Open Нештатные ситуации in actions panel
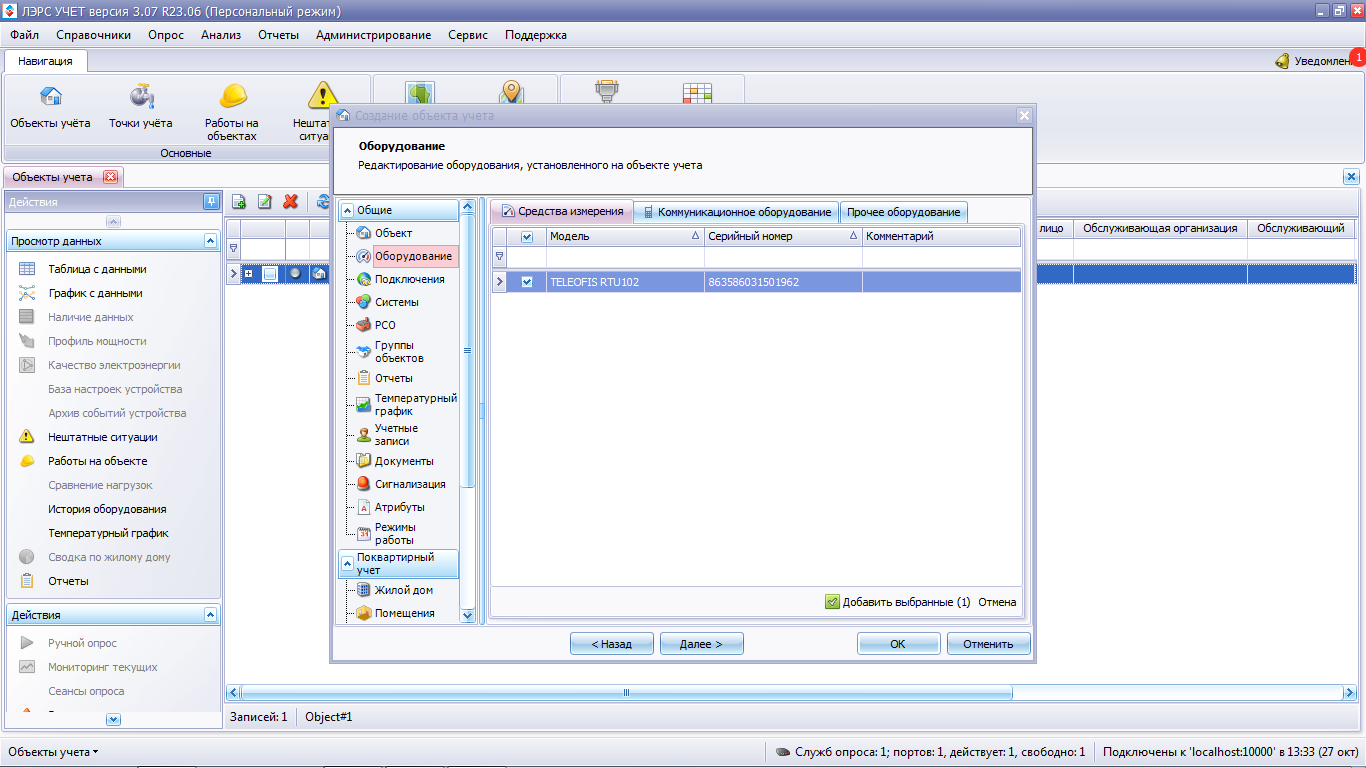The width and height of the screenshot is (1366, 768). tap(102, 437)
